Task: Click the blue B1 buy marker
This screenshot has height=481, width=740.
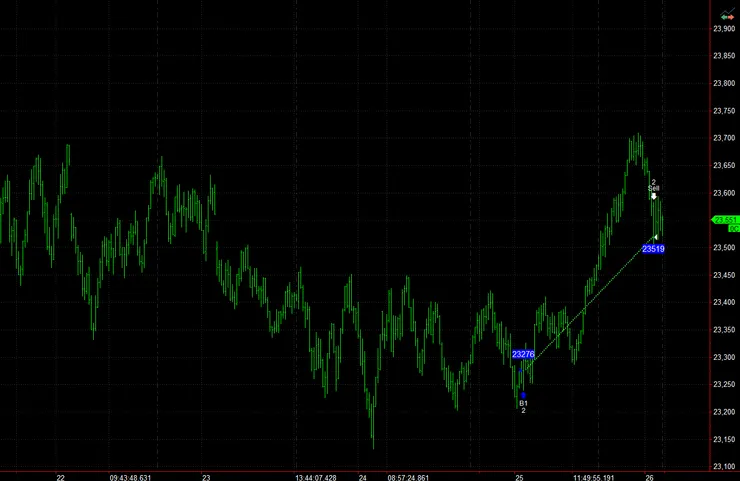Action: click(523, 395)
